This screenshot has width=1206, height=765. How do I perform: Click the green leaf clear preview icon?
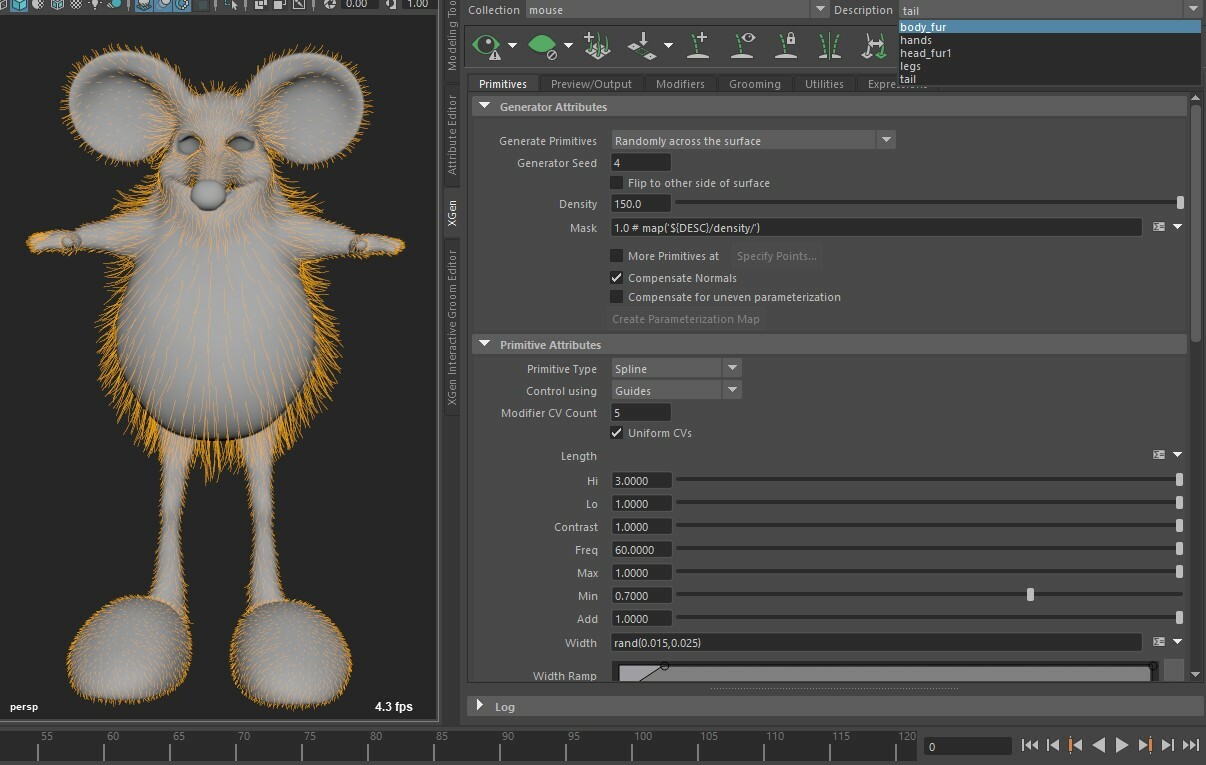click(x=543, y=46)
